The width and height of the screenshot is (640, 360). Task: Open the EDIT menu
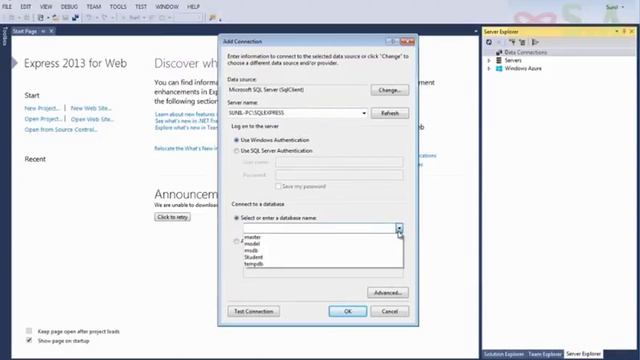[x=26, y=7]
